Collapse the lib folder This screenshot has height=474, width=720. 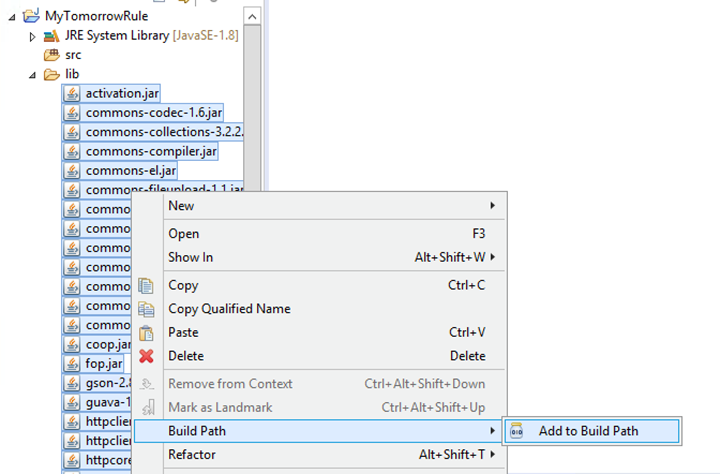click(32, 74)
